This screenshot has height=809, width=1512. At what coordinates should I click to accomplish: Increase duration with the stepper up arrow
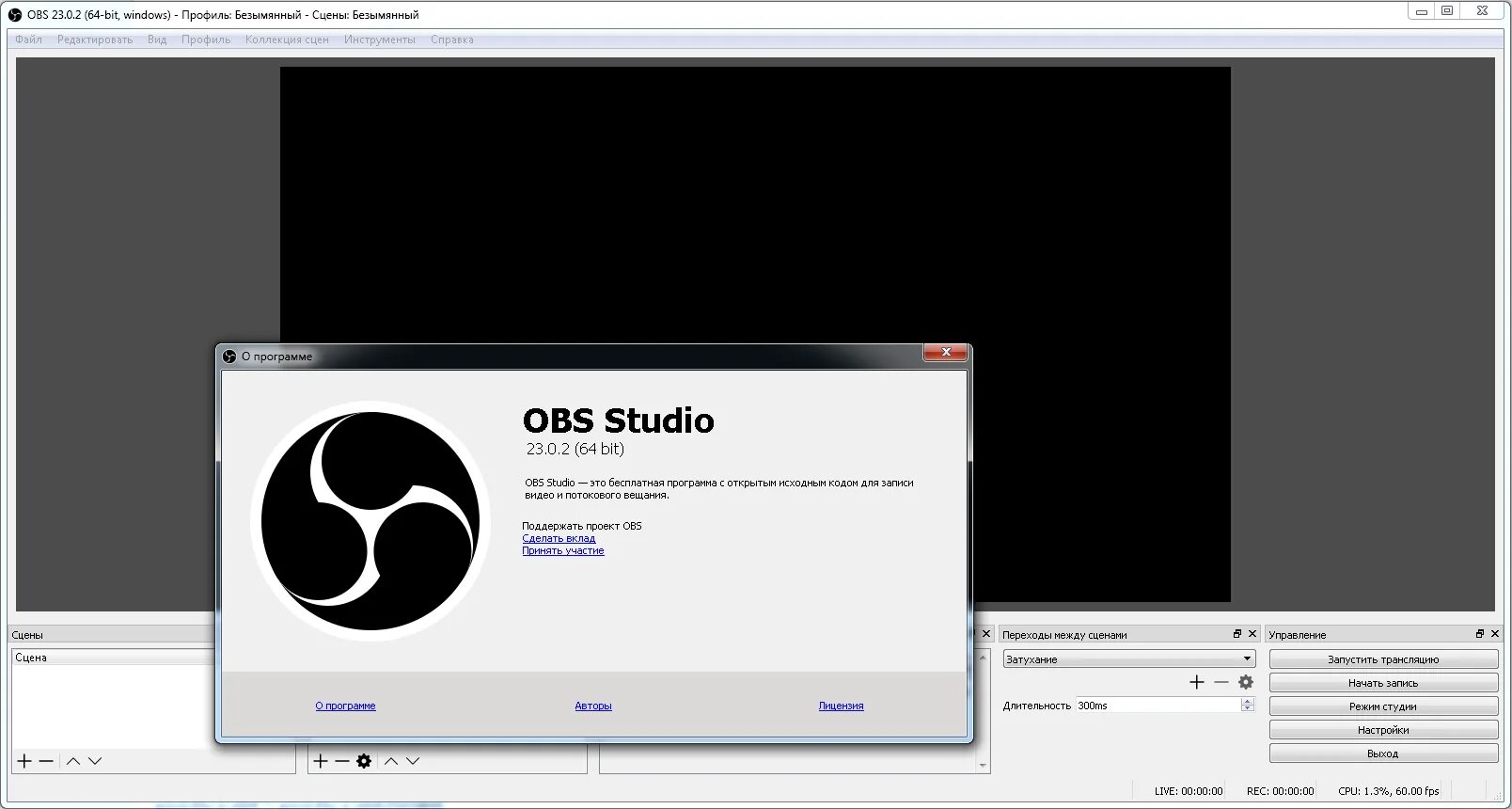[1248, 701]
